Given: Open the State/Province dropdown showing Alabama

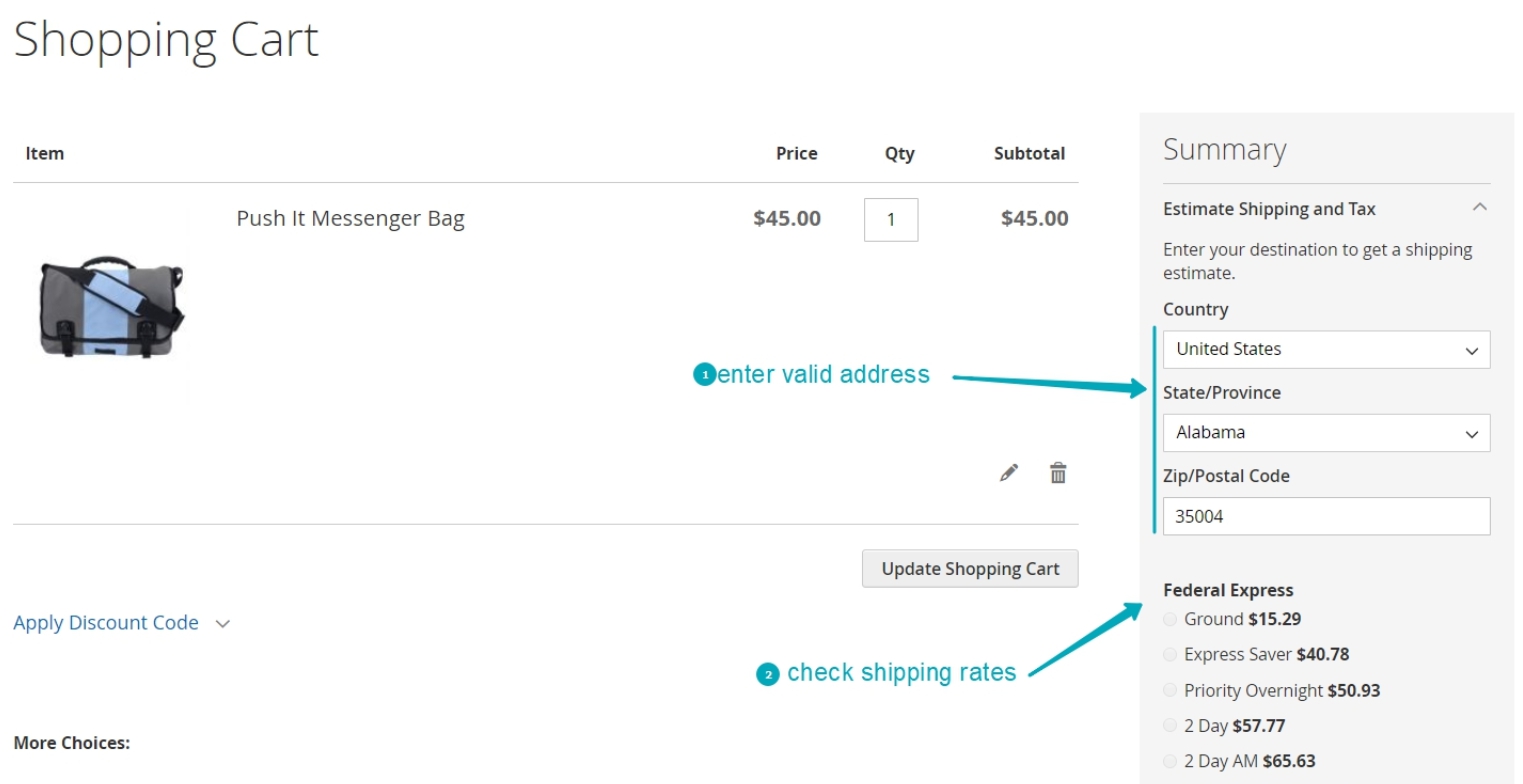Looking at the screenshot, I should [1326, 433].
